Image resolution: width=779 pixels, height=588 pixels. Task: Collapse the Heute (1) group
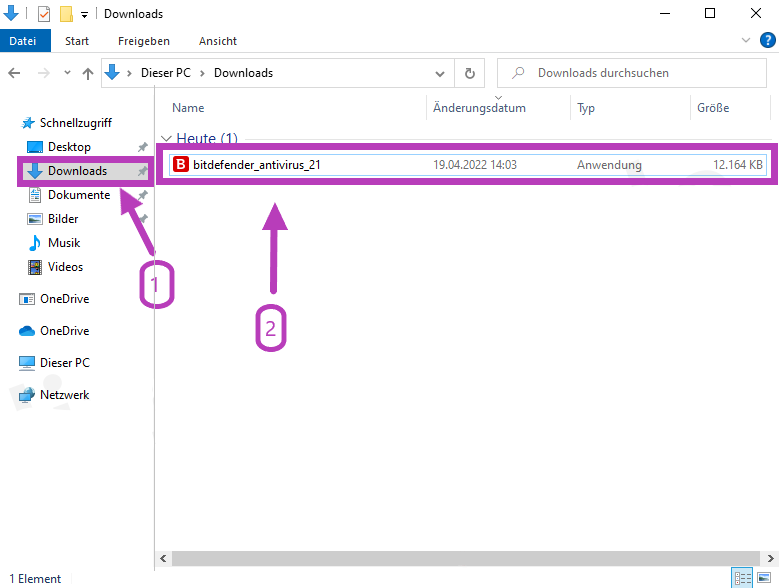pyautogui.click(x=166, y=138)
